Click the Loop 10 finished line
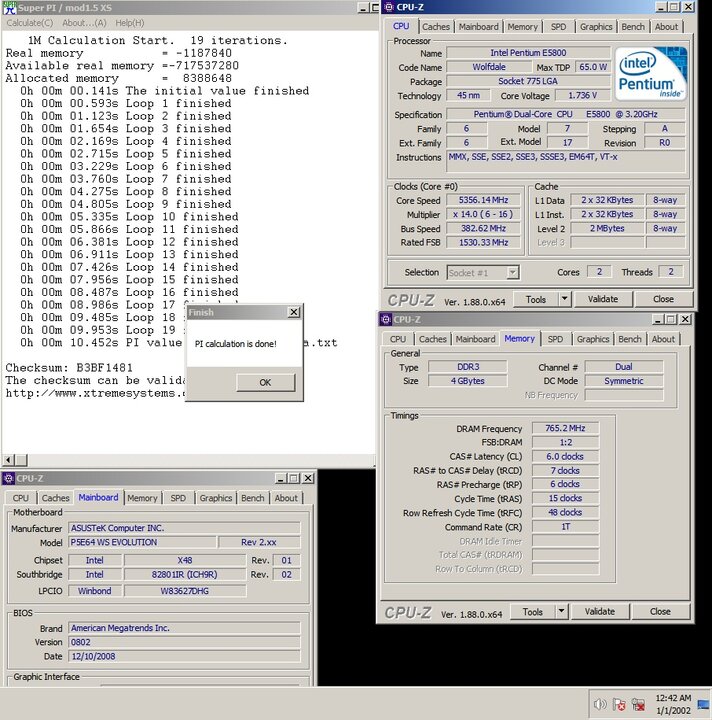Image resolution: width=712 pixels, height=720 pixels. click(x=129, y=216)
